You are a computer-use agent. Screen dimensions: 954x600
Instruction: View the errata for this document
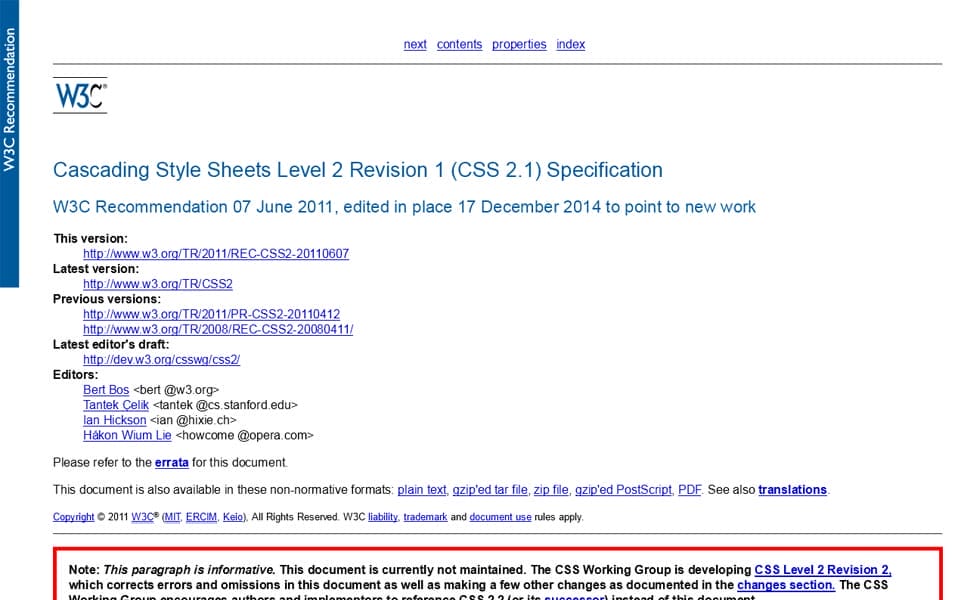pos(172,462)
